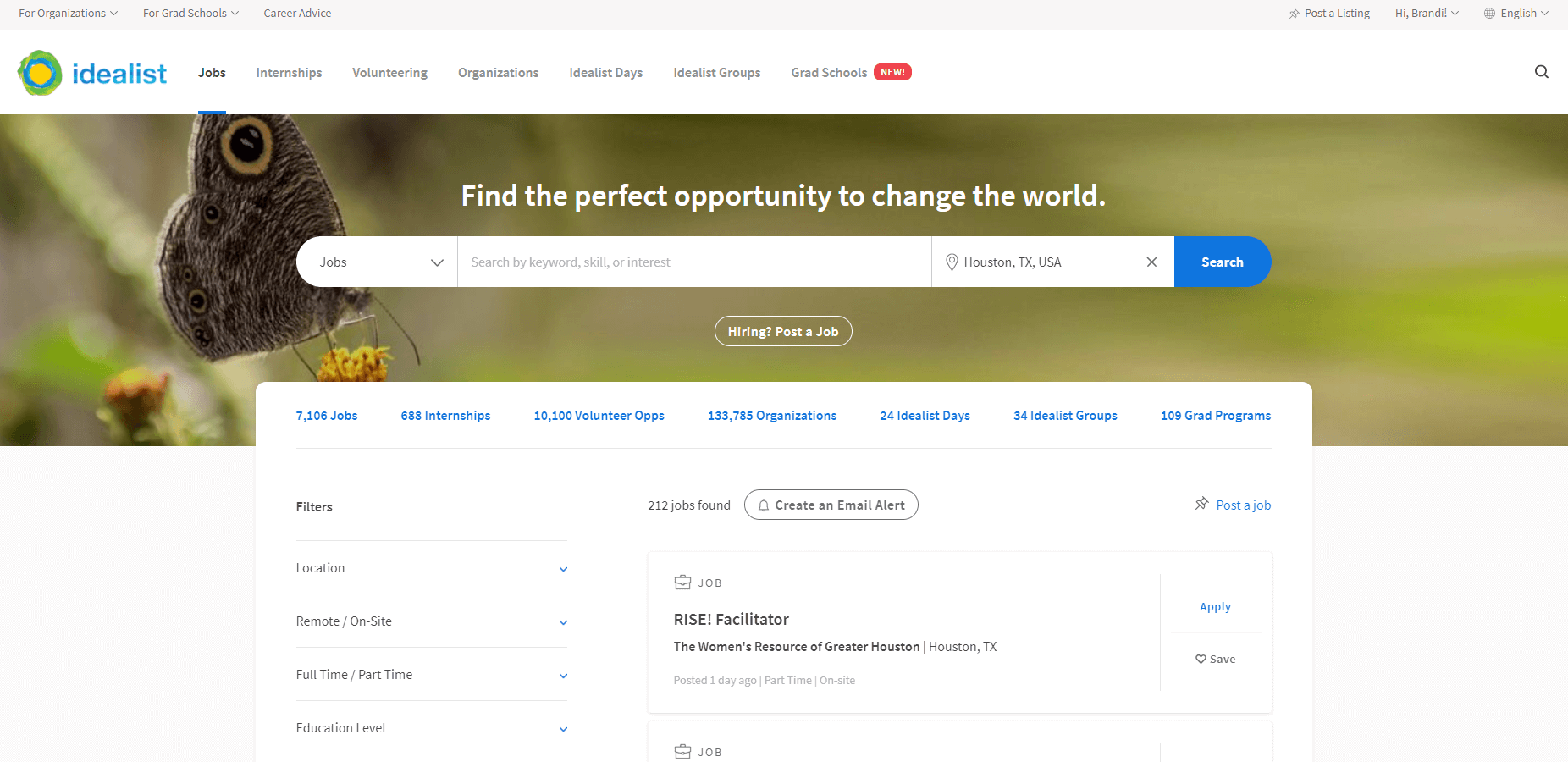Click the globe language icon
The width and height of the screenshot is (1568, 762).
click(x=1489, y=14)
